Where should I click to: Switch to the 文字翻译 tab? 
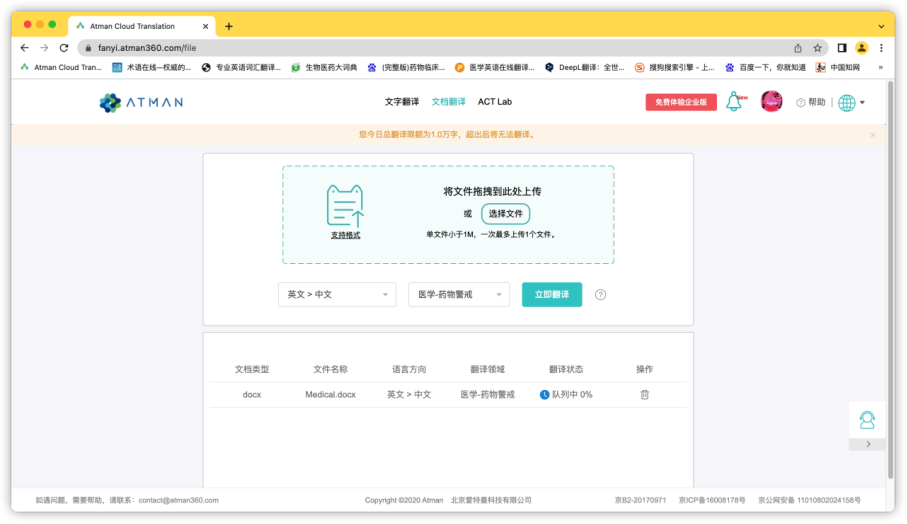point(401,102)
